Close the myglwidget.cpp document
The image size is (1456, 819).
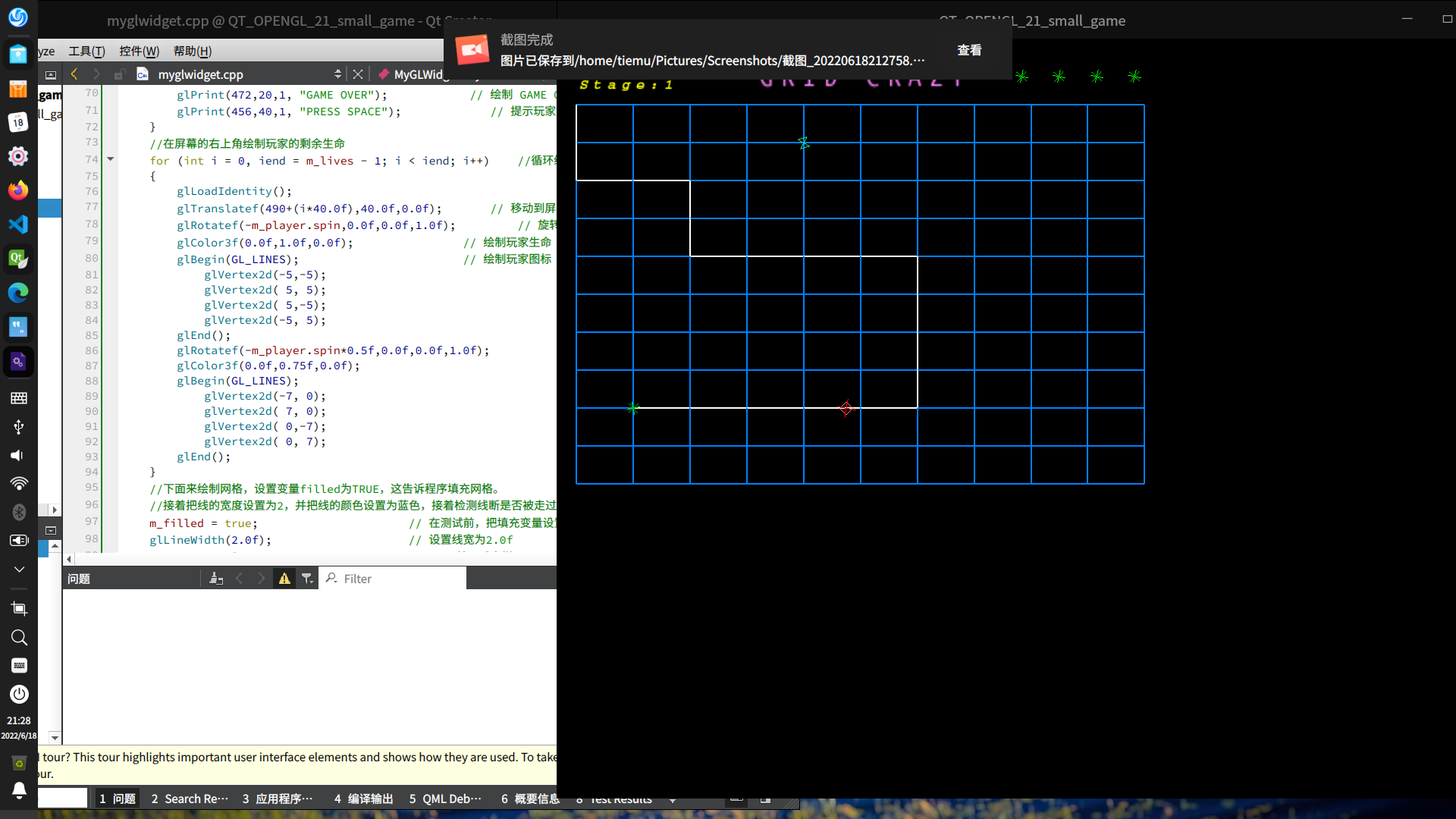point(358,74)
